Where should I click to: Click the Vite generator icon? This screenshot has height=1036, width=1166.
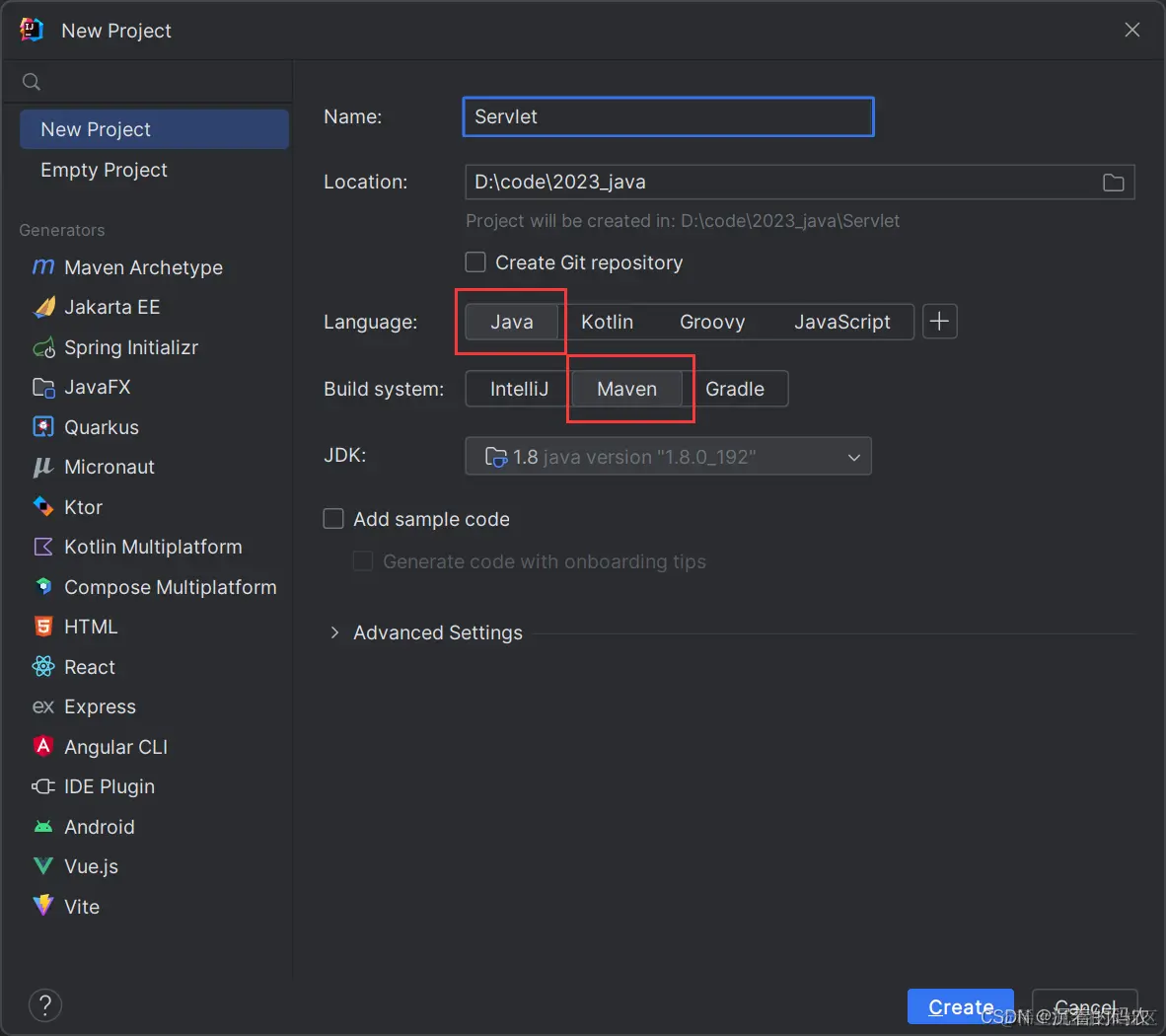[x=43, y=906]
